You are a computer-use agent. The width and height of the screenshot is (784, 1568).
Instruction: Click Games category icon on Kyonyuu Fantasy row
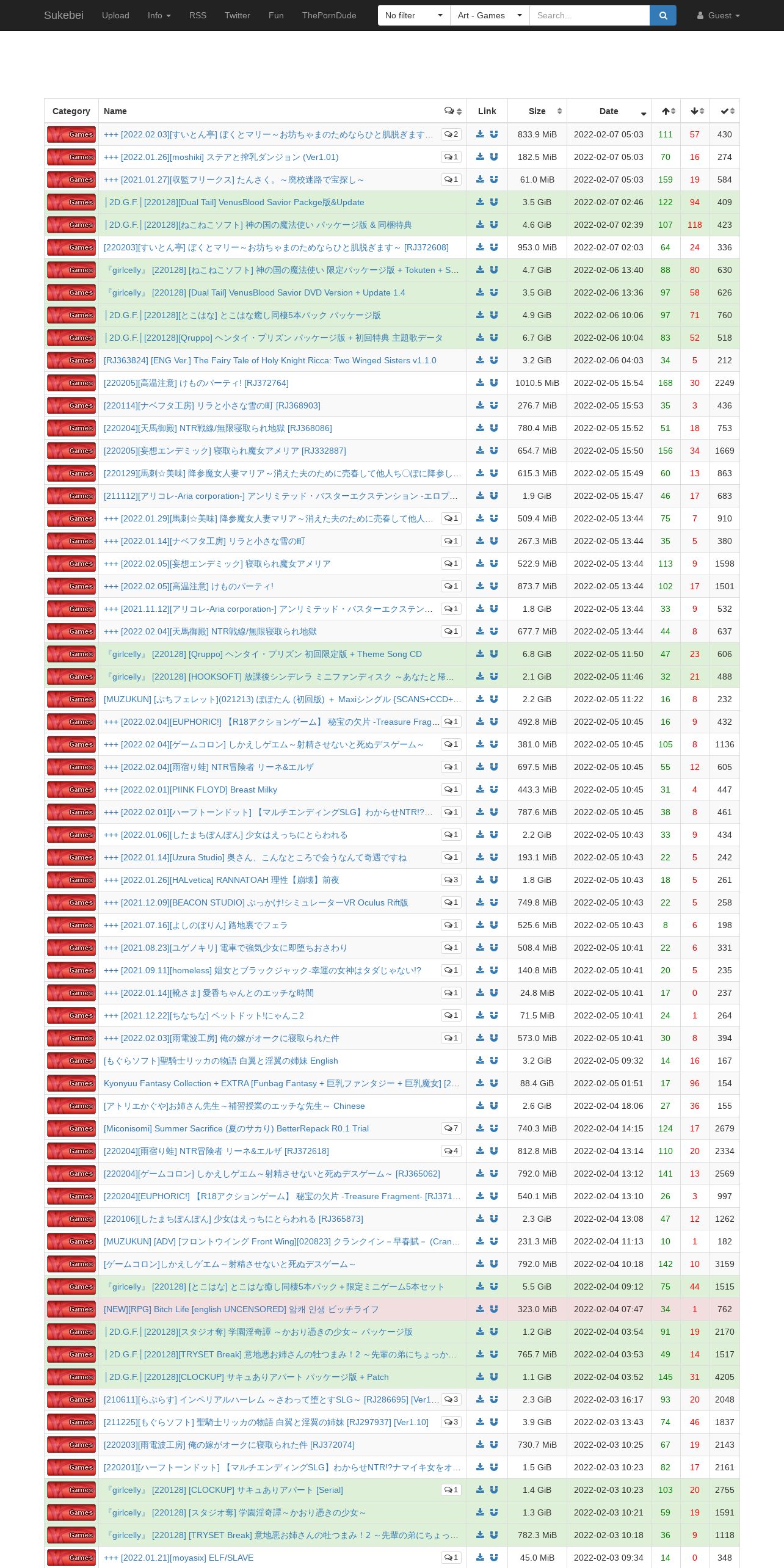pos(71,1083)
